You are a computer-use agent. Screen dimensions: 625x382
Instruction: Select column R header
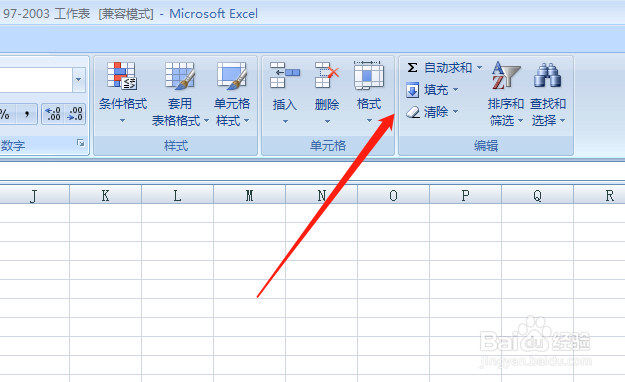click(599, 196)
